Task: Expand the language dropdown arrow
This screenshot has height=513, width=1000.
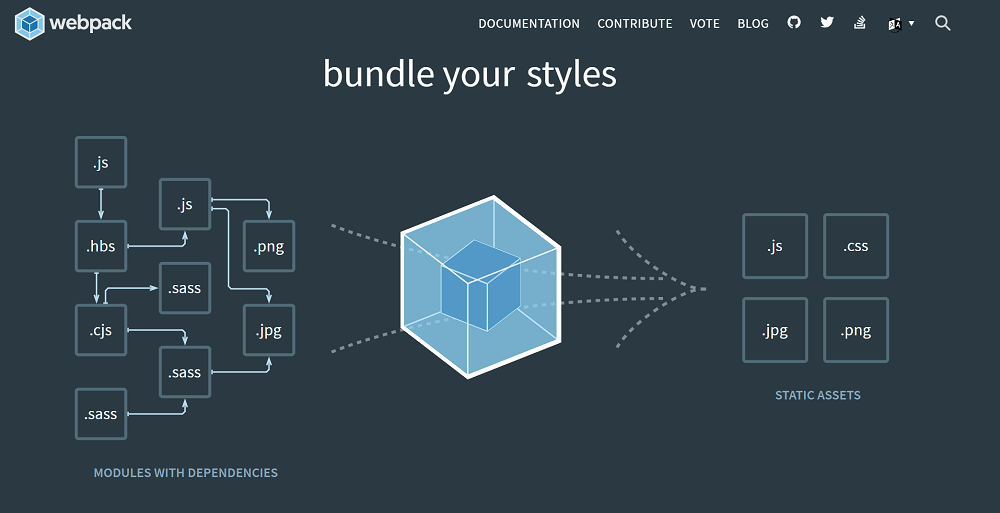Action: (911, 24)
